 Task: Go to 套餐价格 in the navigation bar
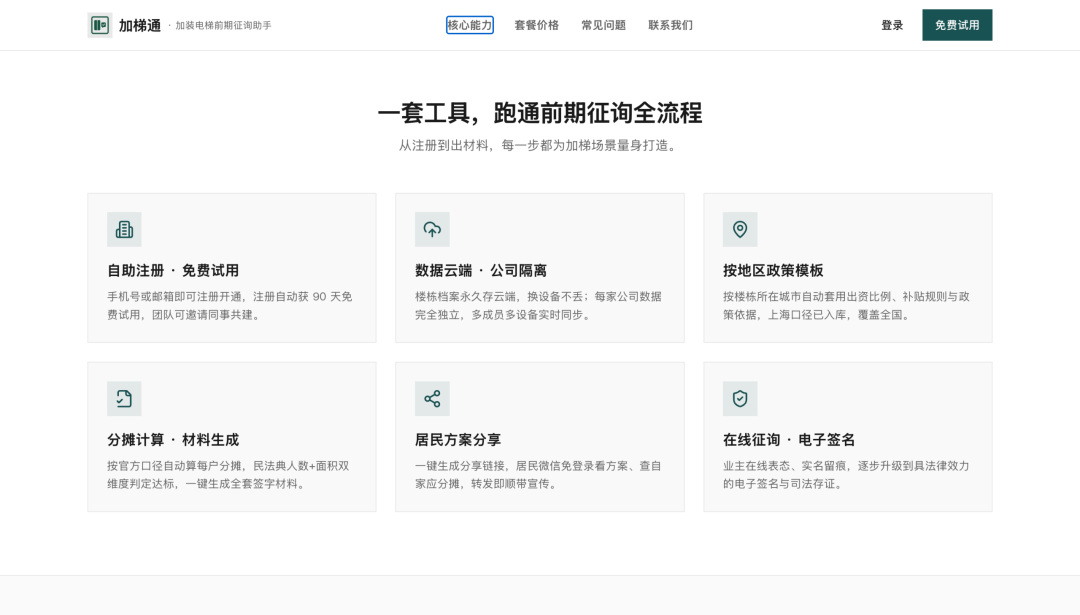click(537, 25)
